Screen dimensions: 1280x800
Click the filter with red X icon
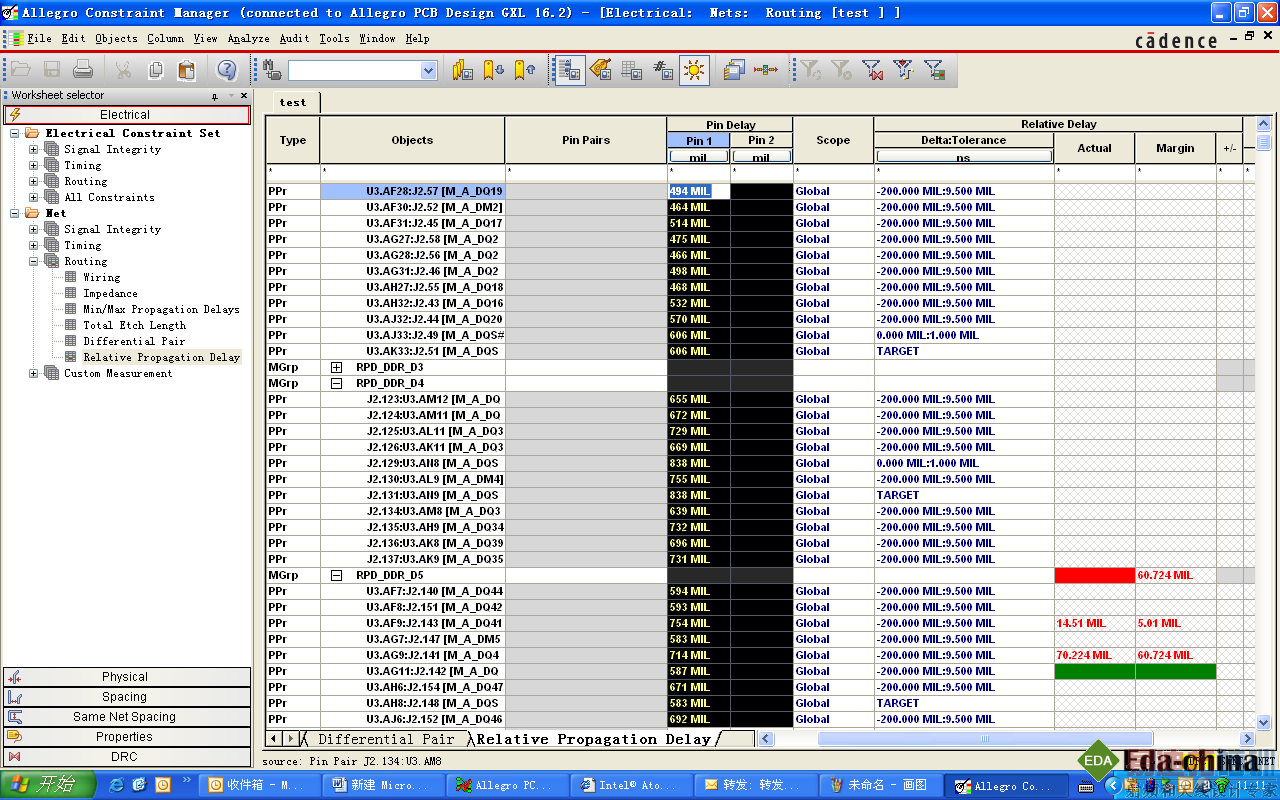(872, 70)
